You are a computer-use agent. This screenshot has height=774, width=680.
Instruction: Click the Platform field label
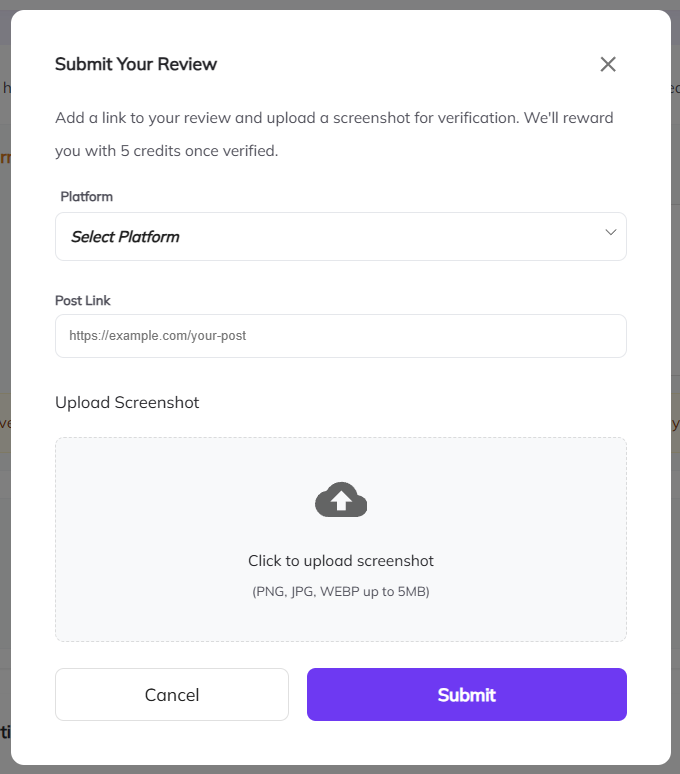point(86,196)
